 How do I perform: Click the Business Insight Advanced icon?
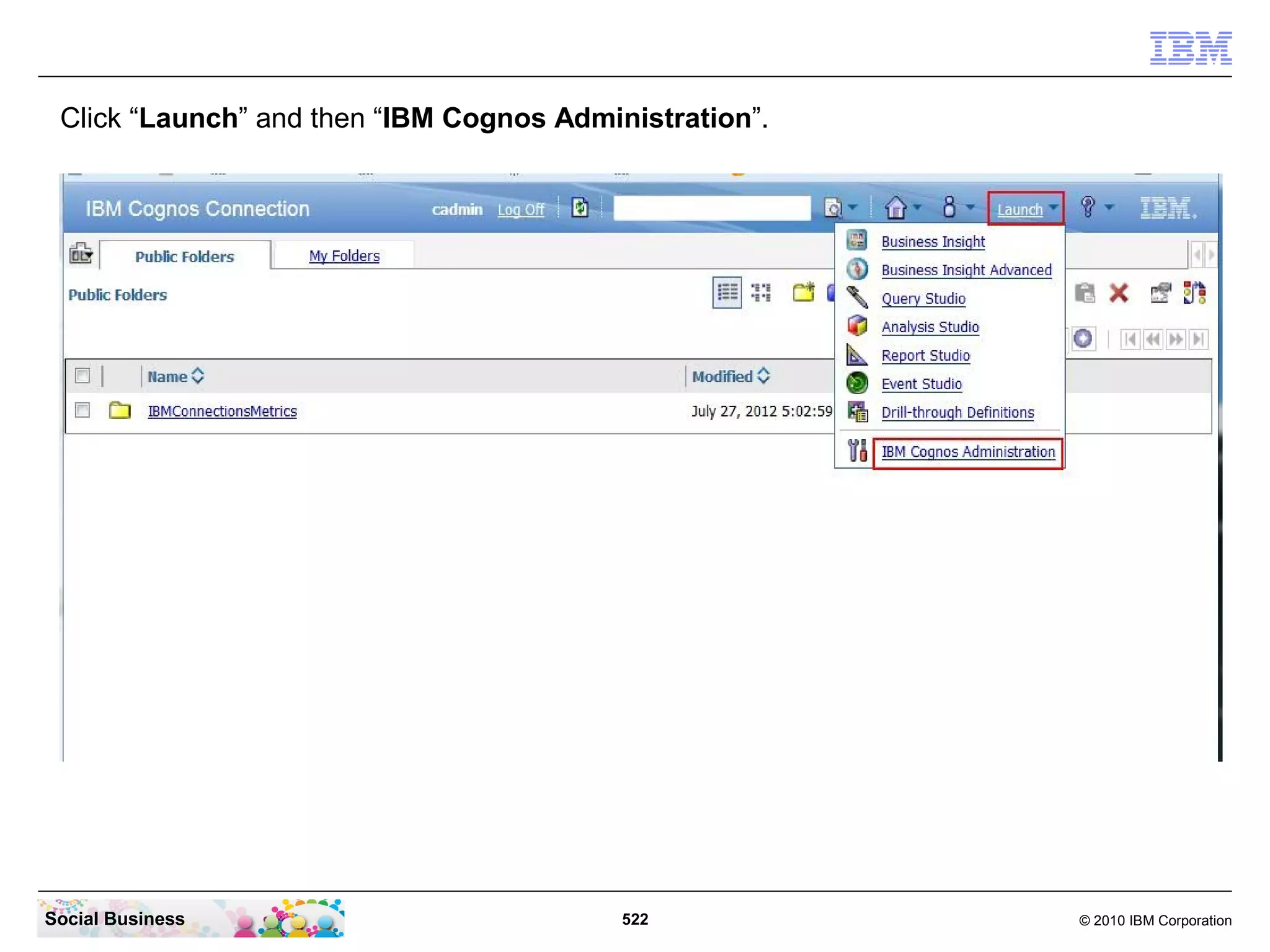point(857,268)
